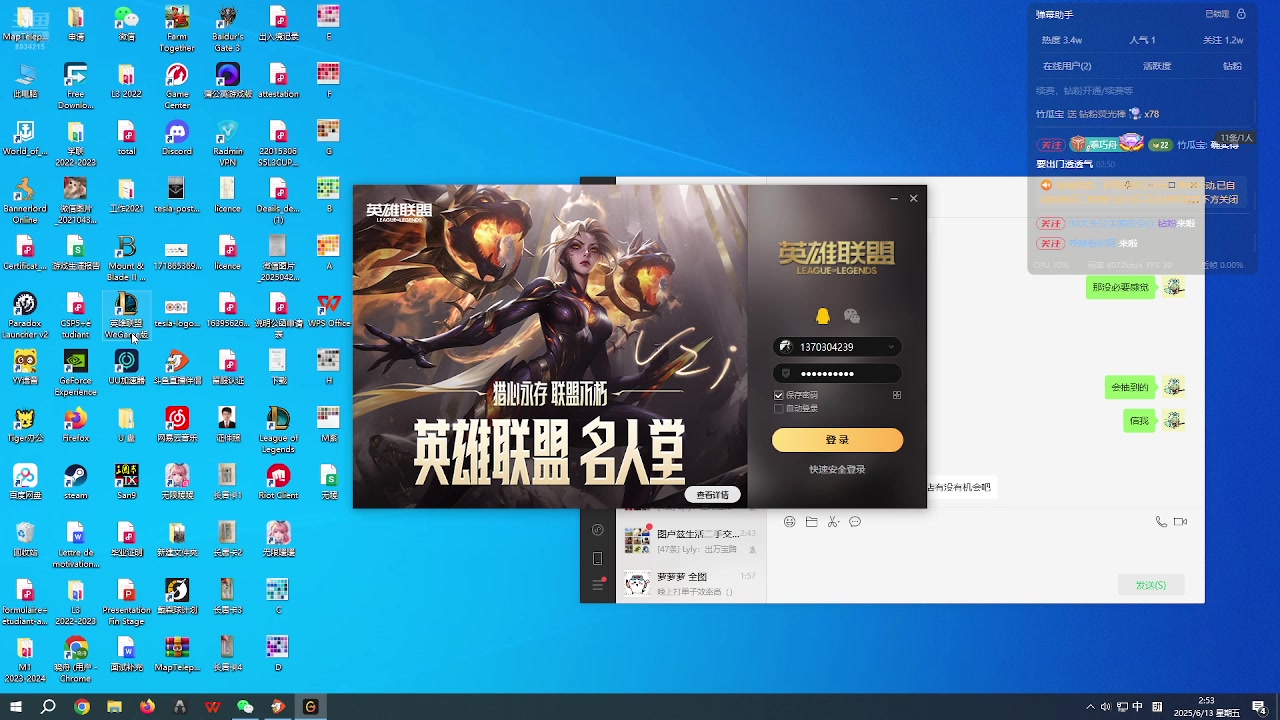
Task: Select the 活跃度 tab in danmu assistant
Action: tap(1157, 66)
